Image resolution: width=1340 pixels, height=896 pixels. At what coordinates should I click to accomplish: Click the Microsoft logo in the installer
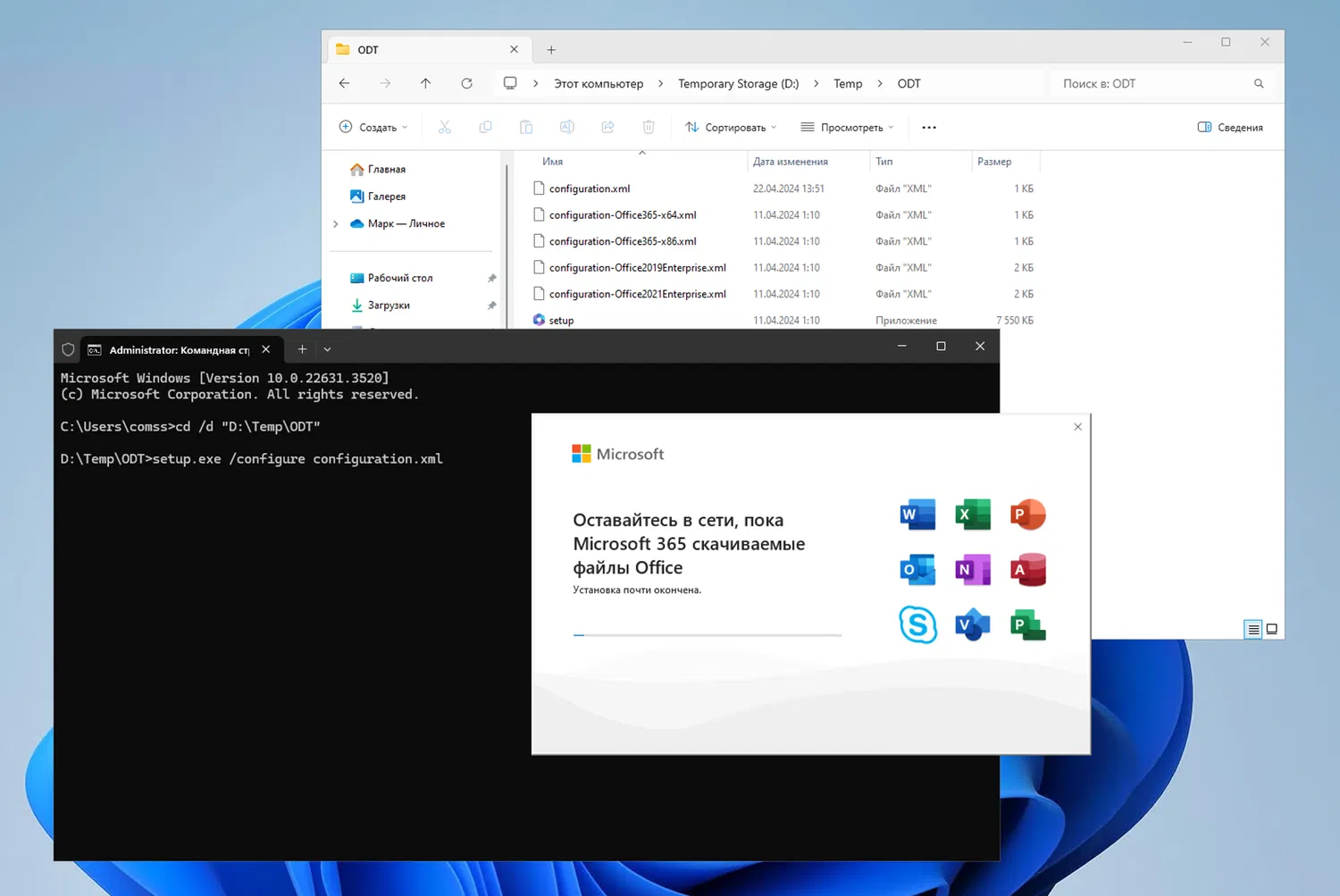click(x=618, y=454)
